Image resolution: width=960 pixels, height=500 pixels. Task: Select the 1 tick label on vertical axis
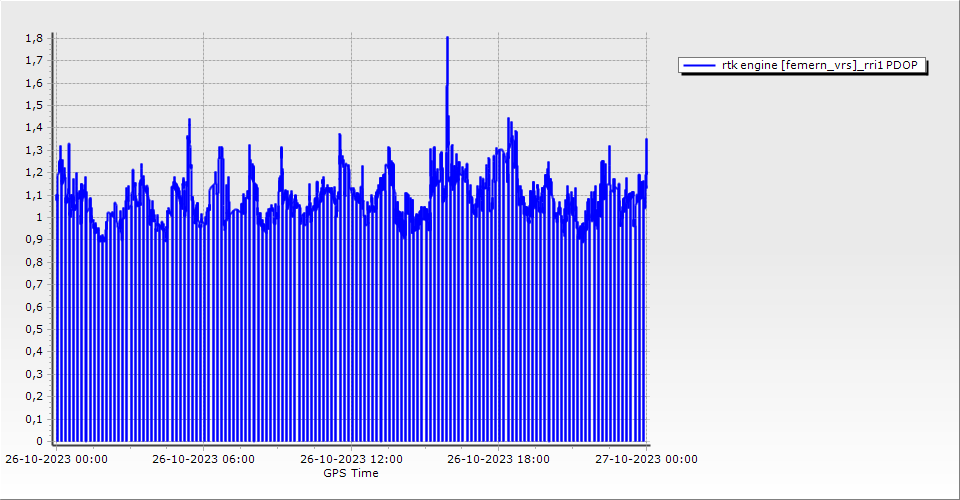point(38,217)
